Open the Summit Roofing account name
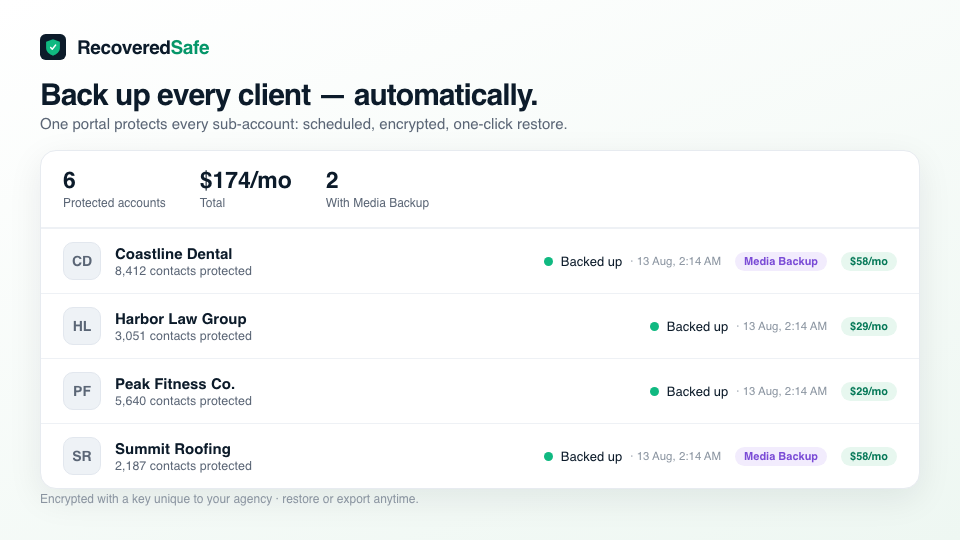Image resolution: width=960 pixels, height=540 pixels. coord(173,448)
